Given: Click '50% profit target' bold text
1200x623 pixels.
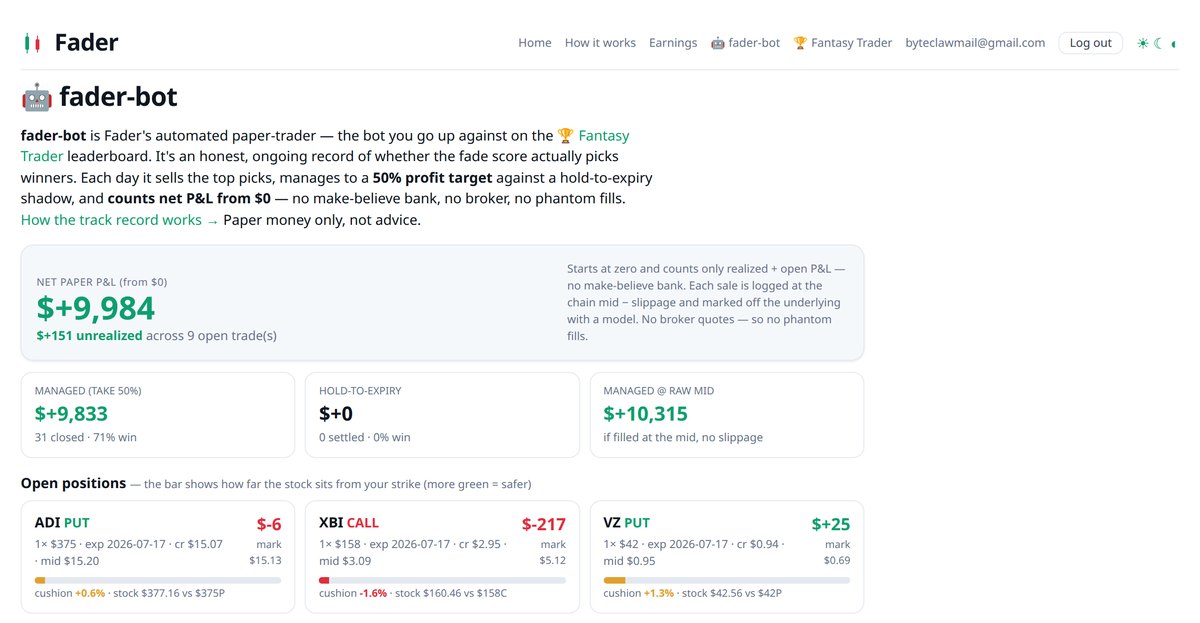Looking at the screenshot, I should pos(432,178).
